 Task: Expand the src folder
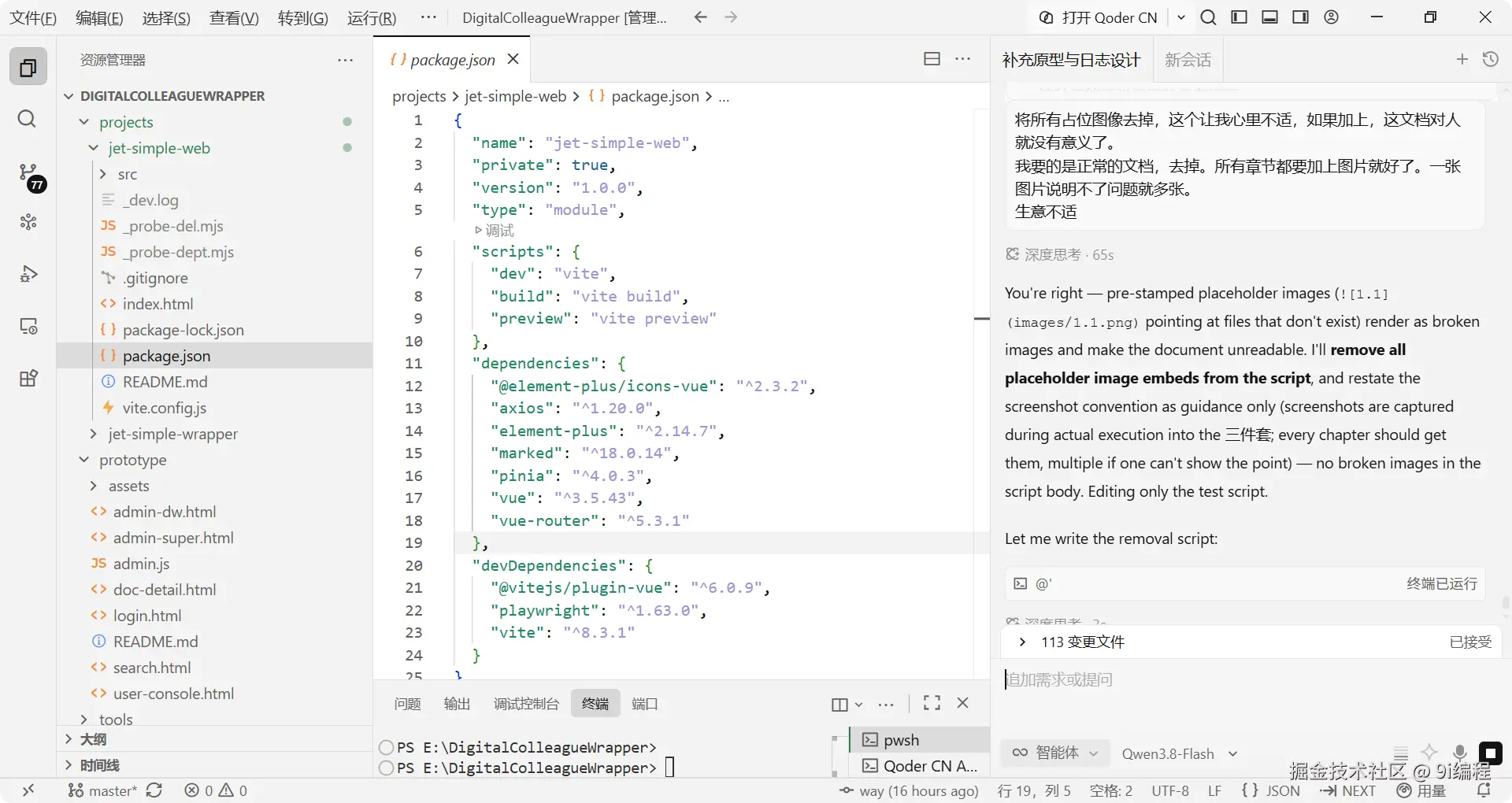tap(103, 174)
